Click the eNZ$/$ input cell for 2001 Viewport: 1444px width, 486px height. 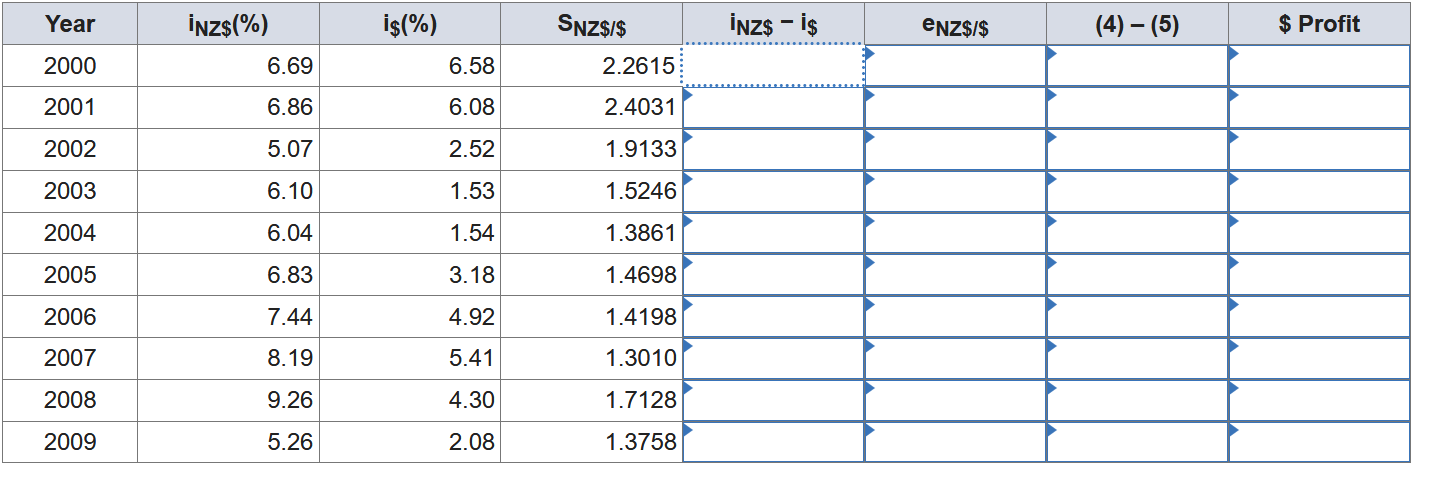955,108
